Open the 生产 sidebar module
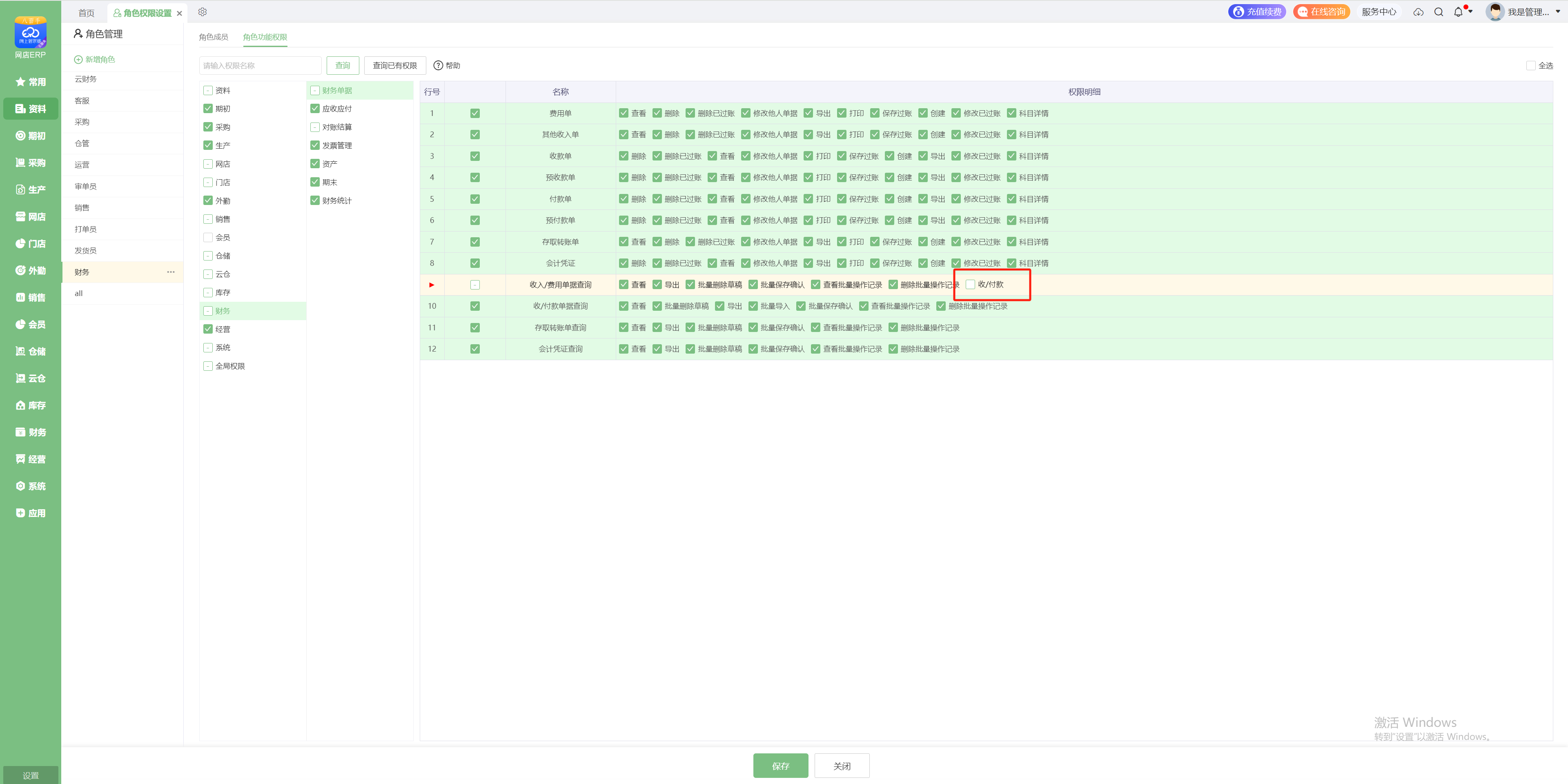1568x784 pixels. point(31,189)
